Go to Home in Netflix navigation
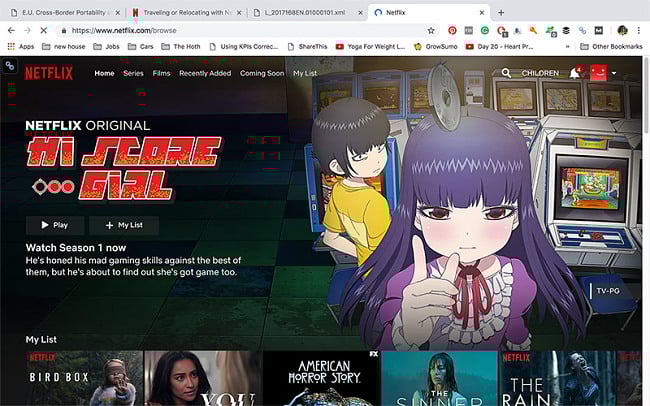The height and width of the screenshot is (406, 650). pyautogui.click(x=104, y=73)
